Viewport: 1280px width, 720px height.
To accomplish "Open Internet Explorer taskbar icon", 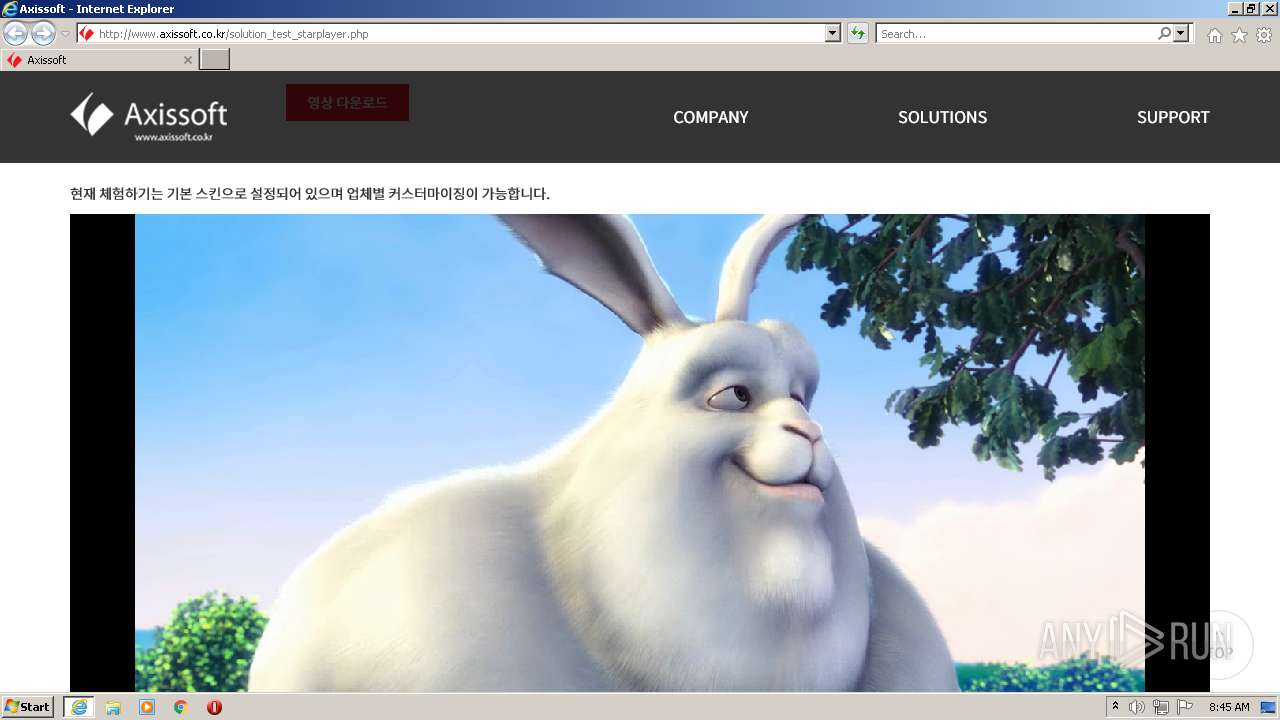I will [x=79, y=707].
